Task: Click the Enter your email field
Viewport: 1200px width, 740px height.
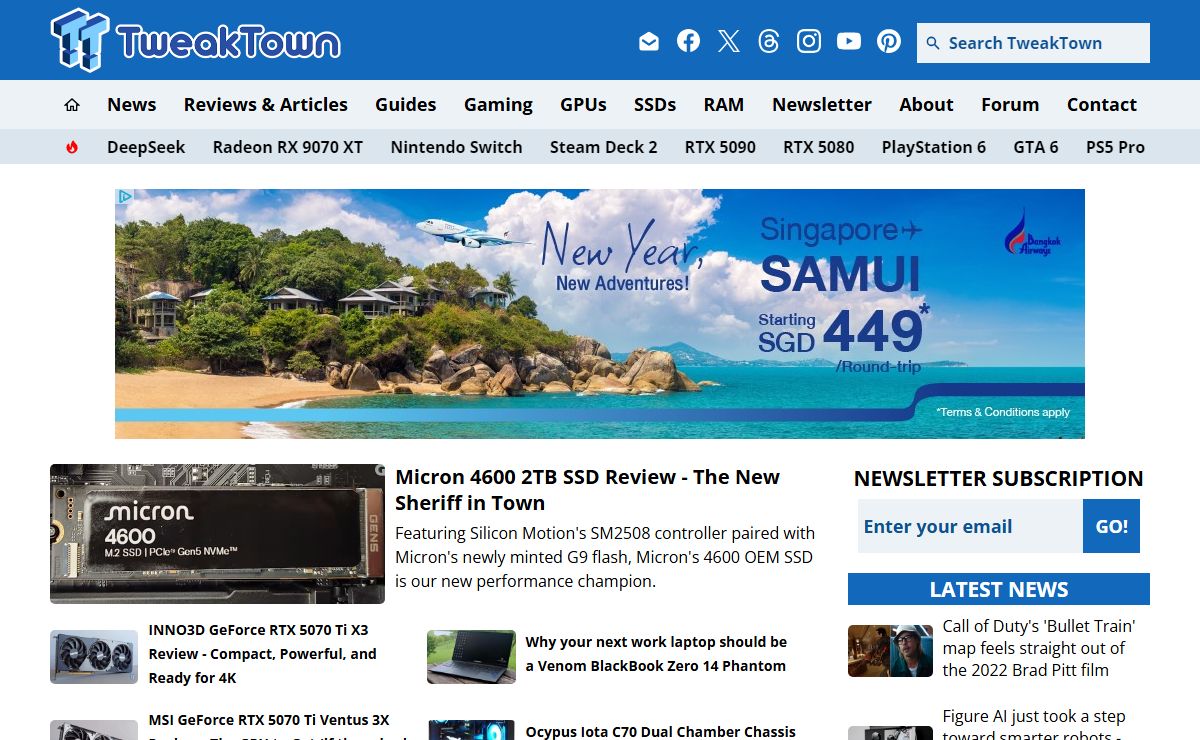Action: click(x=970, y=527)
